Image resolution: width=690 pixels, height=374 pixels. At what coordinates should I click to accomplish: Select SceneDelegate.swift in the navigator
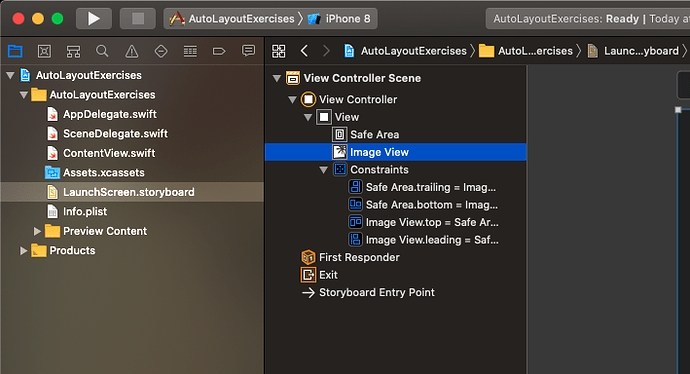coord(107,134)
